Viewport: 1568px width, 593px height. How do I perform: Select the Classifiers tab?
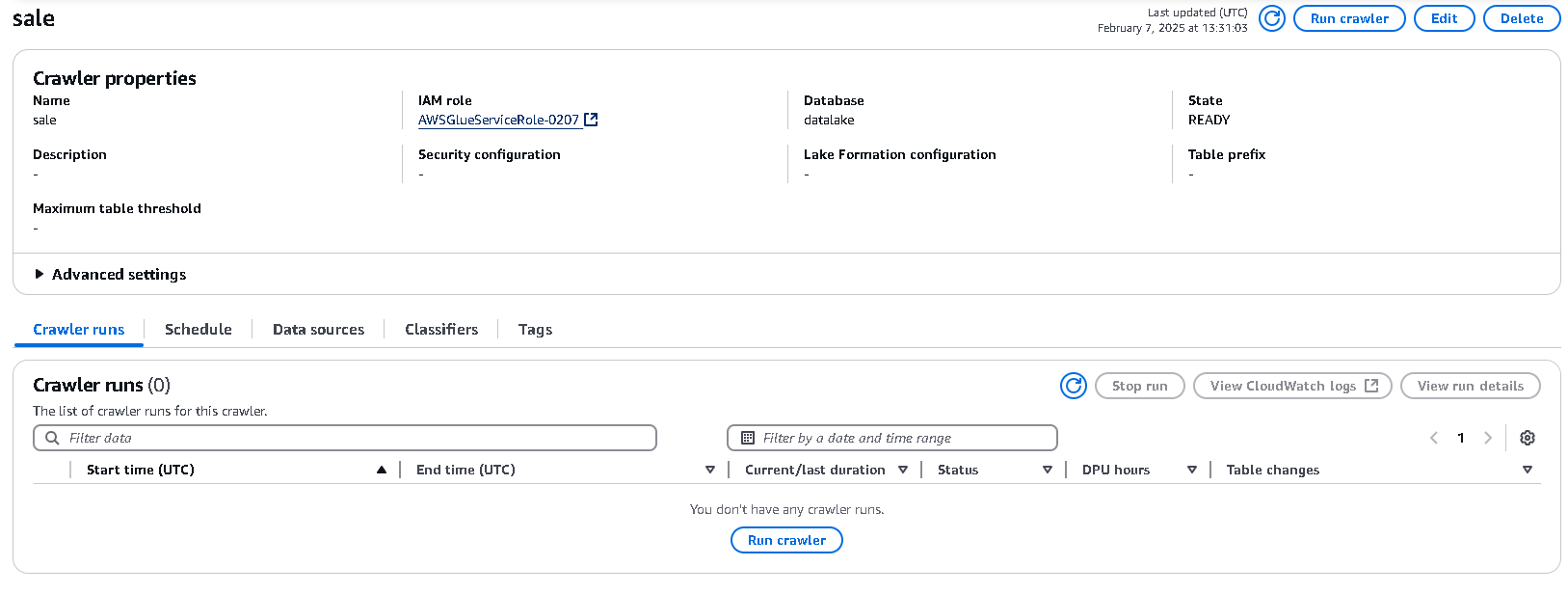click(441, 330)
